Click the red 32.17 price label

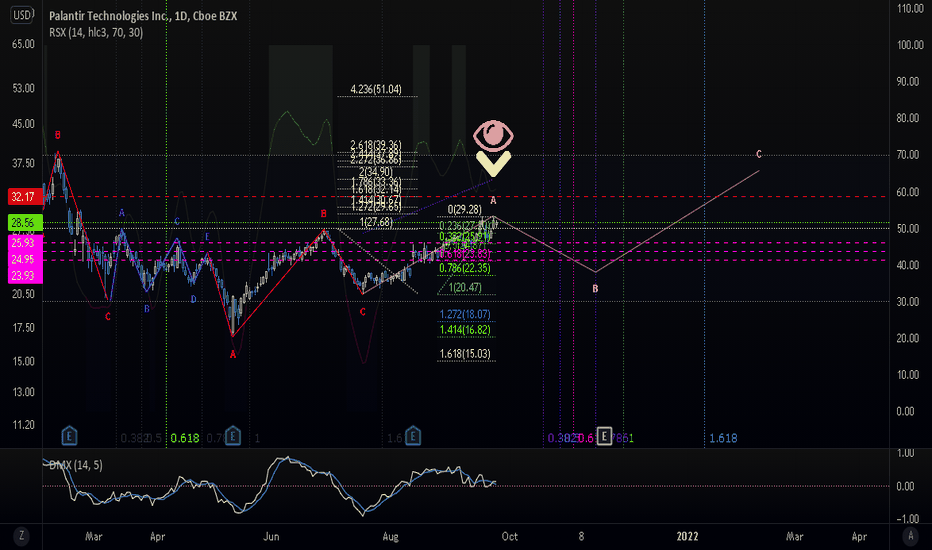click(x=24, y=196)
